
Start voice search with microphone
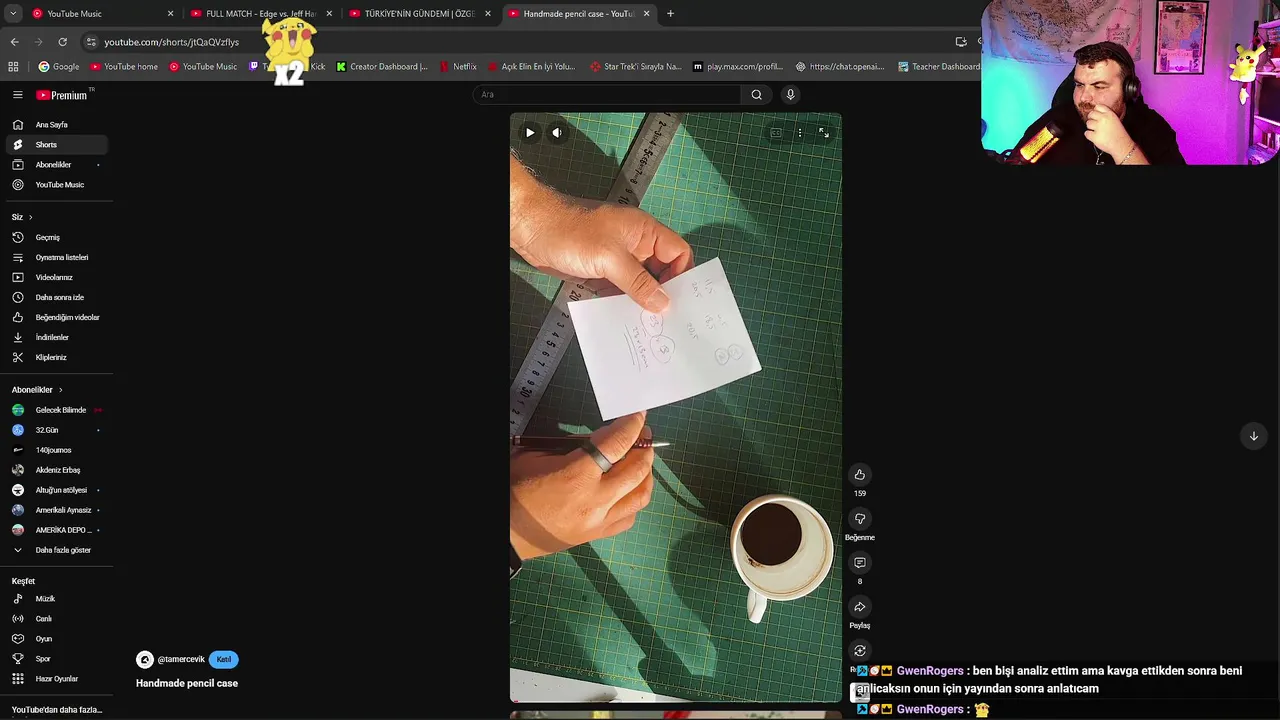tap(790, 95)
